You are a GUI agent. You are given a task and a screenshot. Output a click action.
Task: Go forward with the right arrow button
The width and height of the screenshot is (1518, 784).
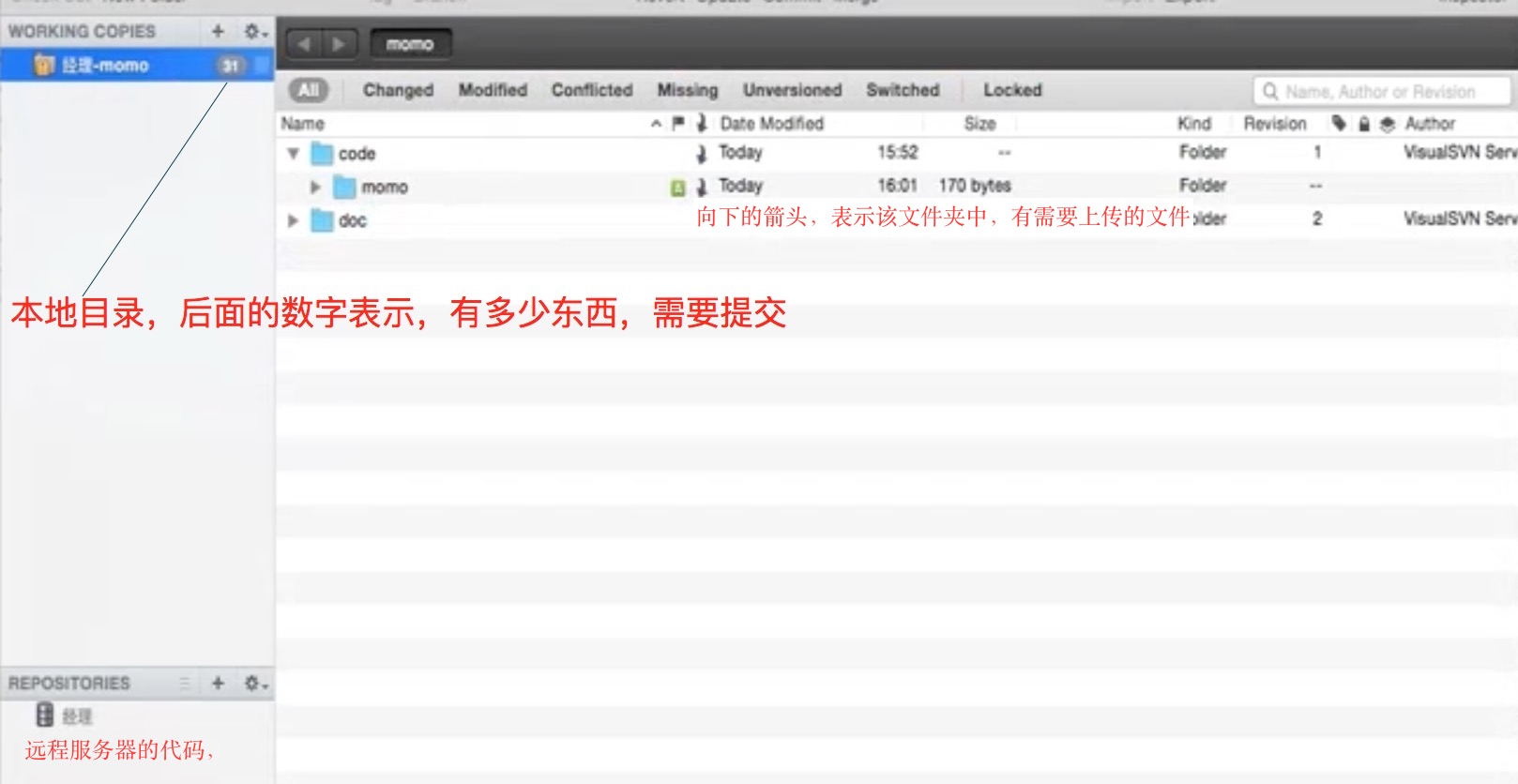340,43
